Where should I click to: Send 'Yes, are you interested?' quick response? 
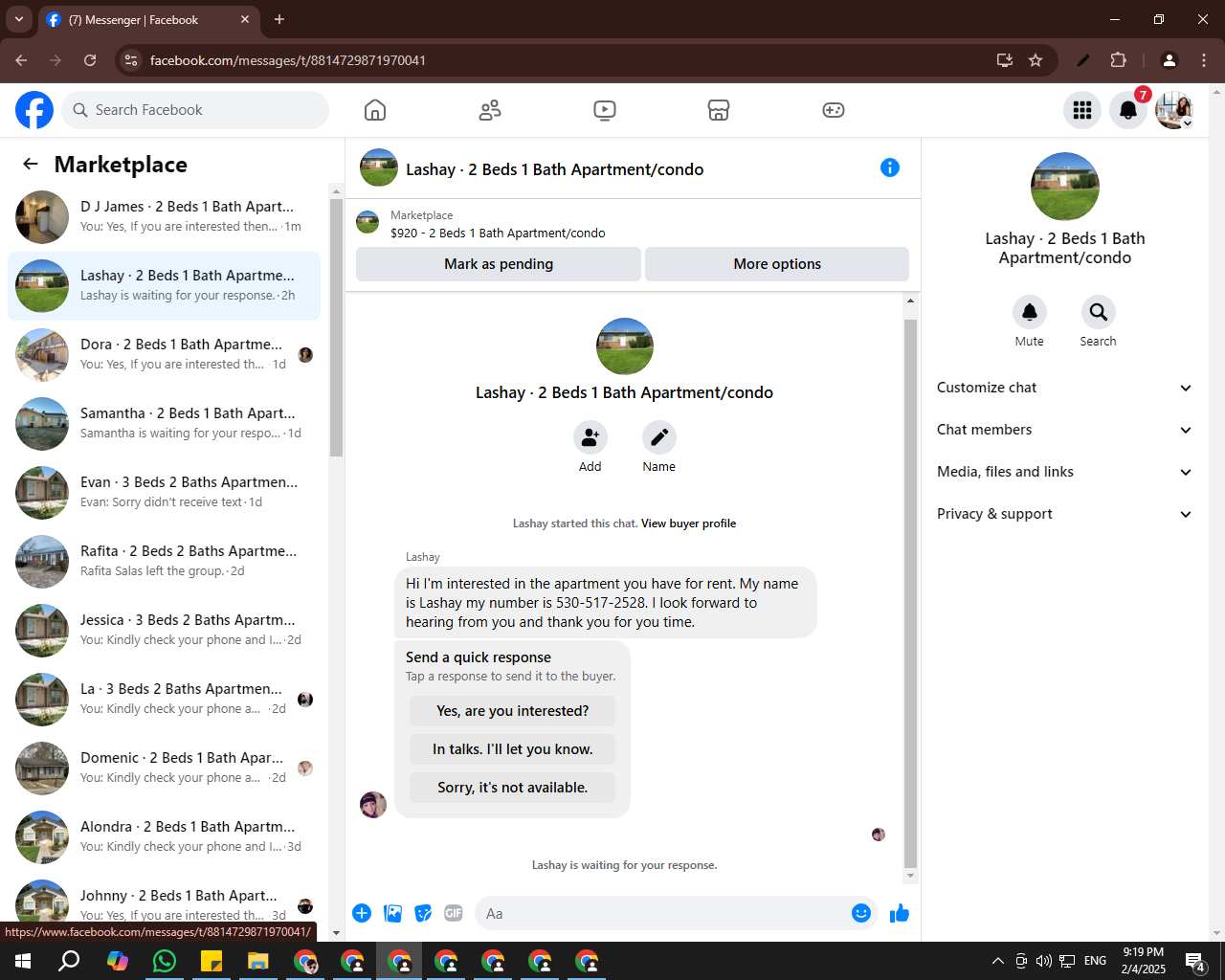(513, 711)
